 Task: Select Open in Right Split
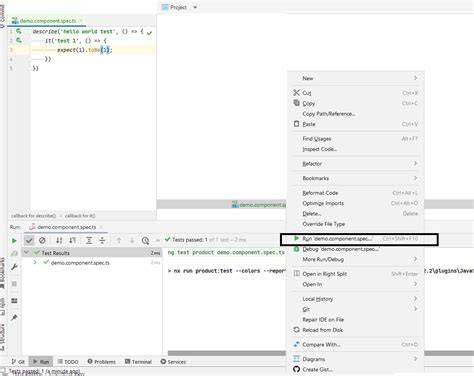[355, 274]
